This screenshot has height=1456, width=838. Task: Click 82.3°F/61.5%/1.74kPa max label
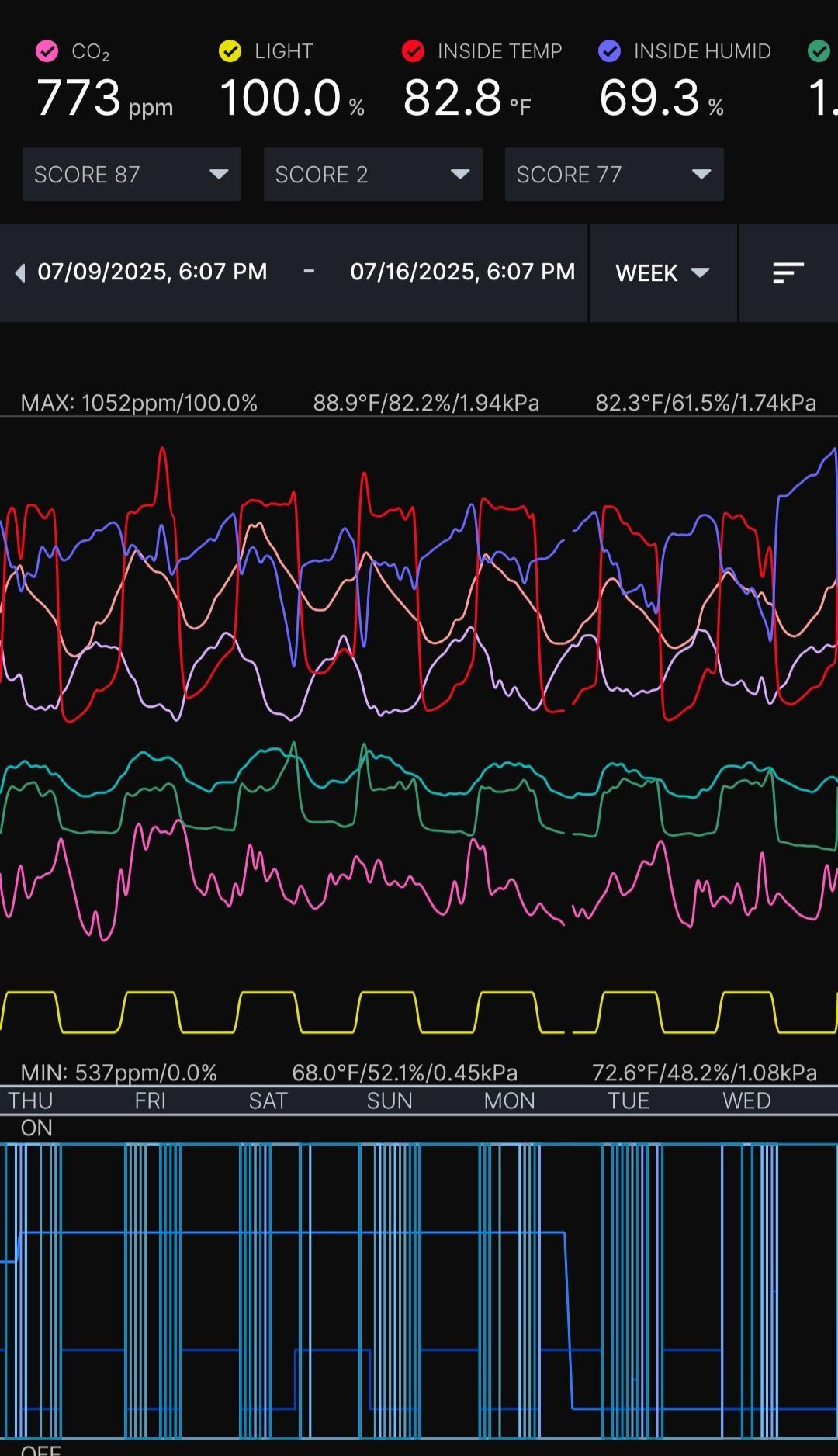coord(705,403)
